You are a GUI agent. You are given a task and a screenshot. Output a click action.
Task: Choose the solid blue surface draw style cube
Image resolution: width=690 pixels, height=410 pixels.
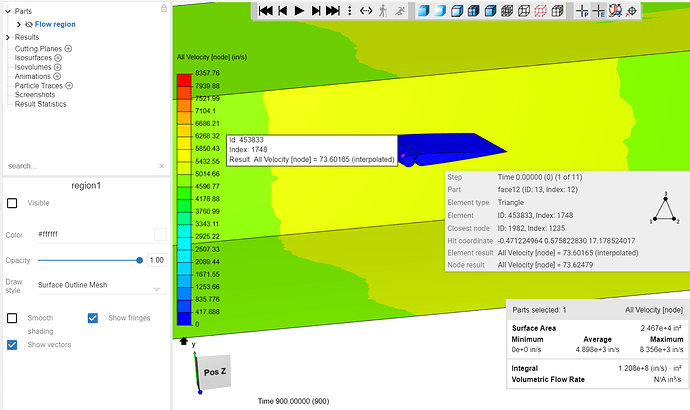(423, 11)
